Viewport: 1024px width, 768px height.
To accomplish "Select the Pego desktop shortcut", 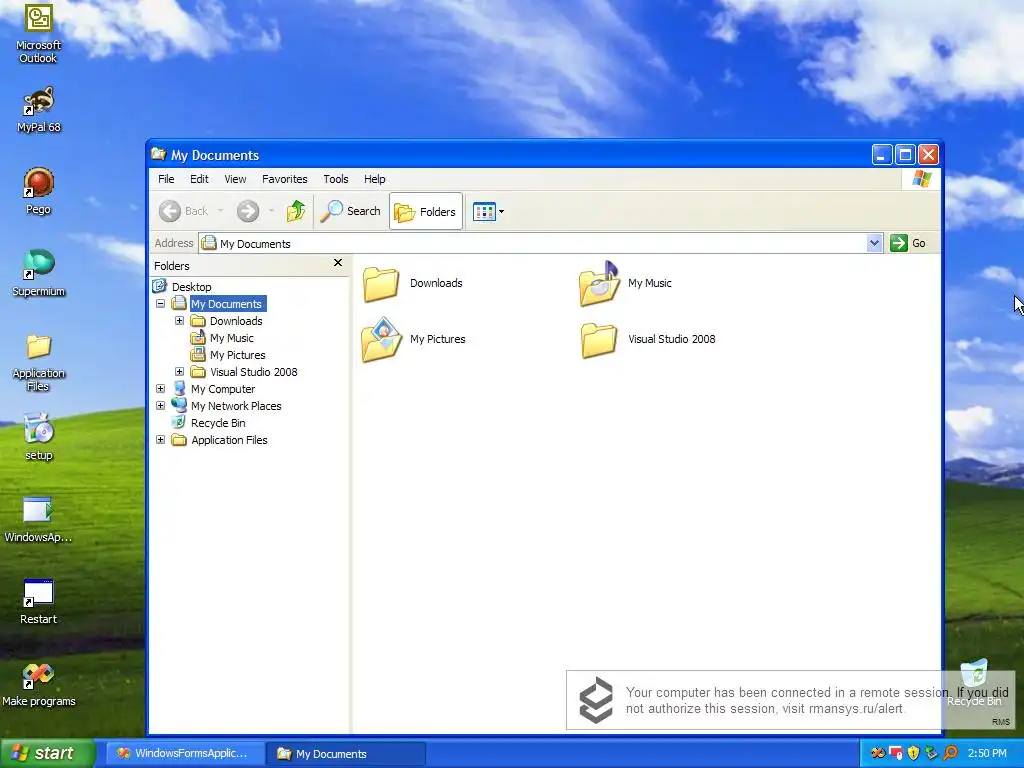I will pyautogui.click(x=38, y=191).
